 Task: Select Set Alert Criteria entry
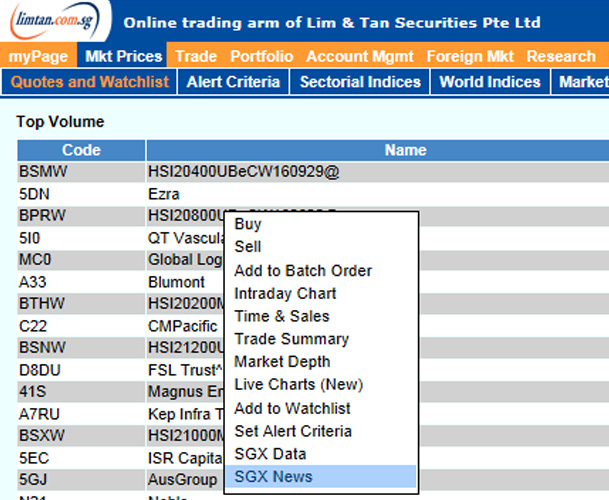tap(321, 431)
